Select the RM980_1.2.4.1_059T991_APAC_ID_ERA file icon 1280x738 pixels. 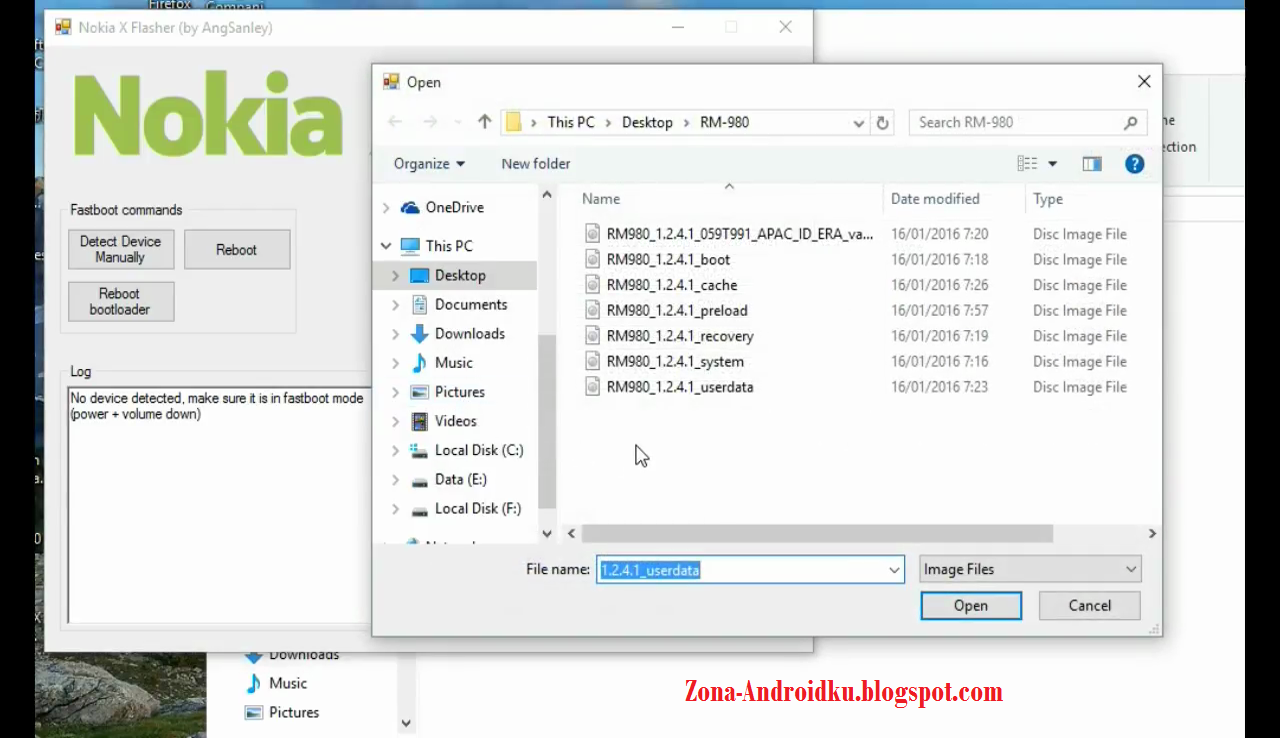(593, 234)
